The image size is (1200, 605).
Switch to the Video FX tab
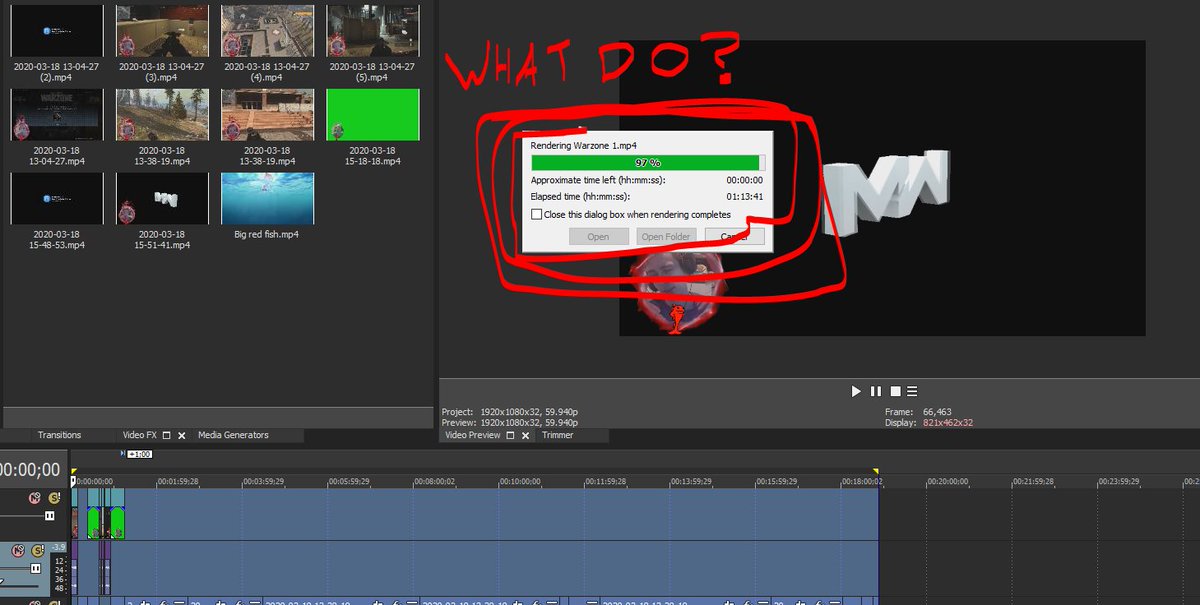139,435
